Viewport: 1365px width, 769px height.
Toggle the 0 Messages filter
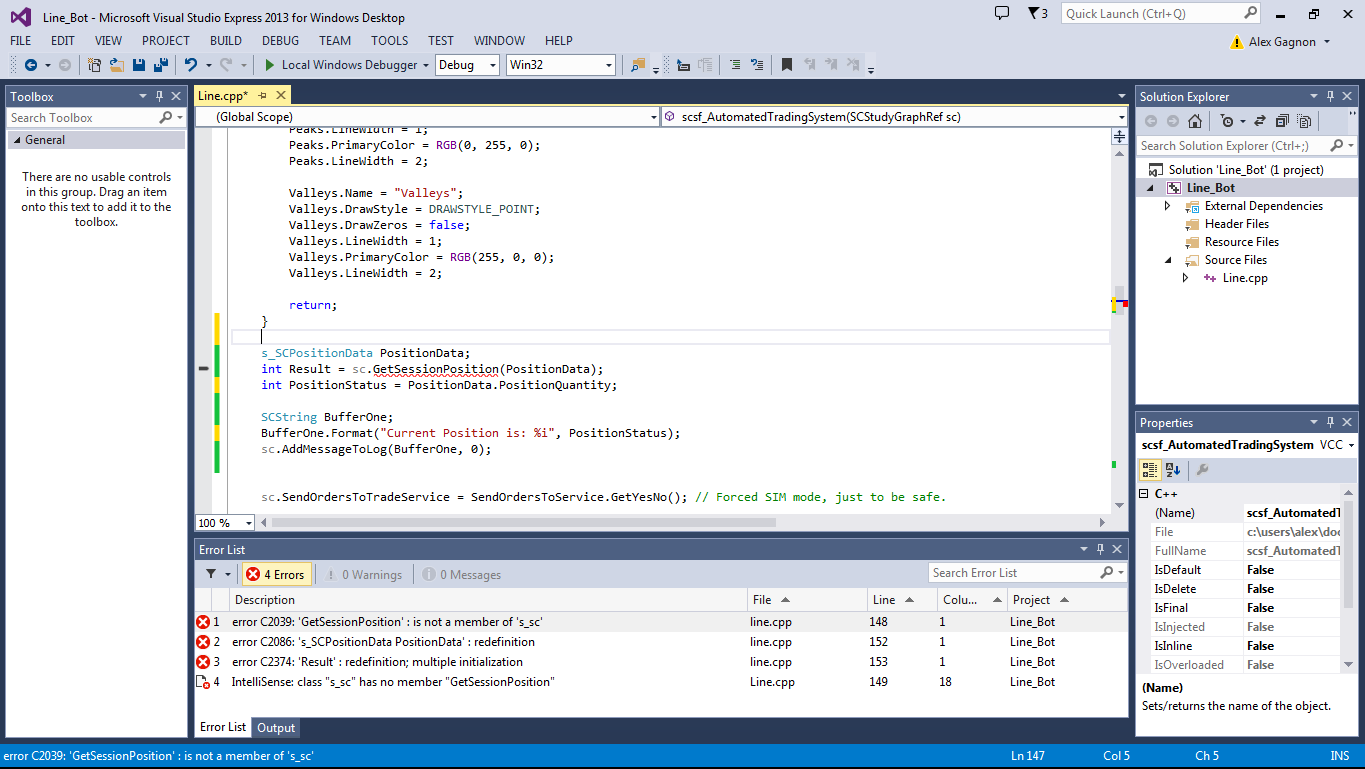462,574
